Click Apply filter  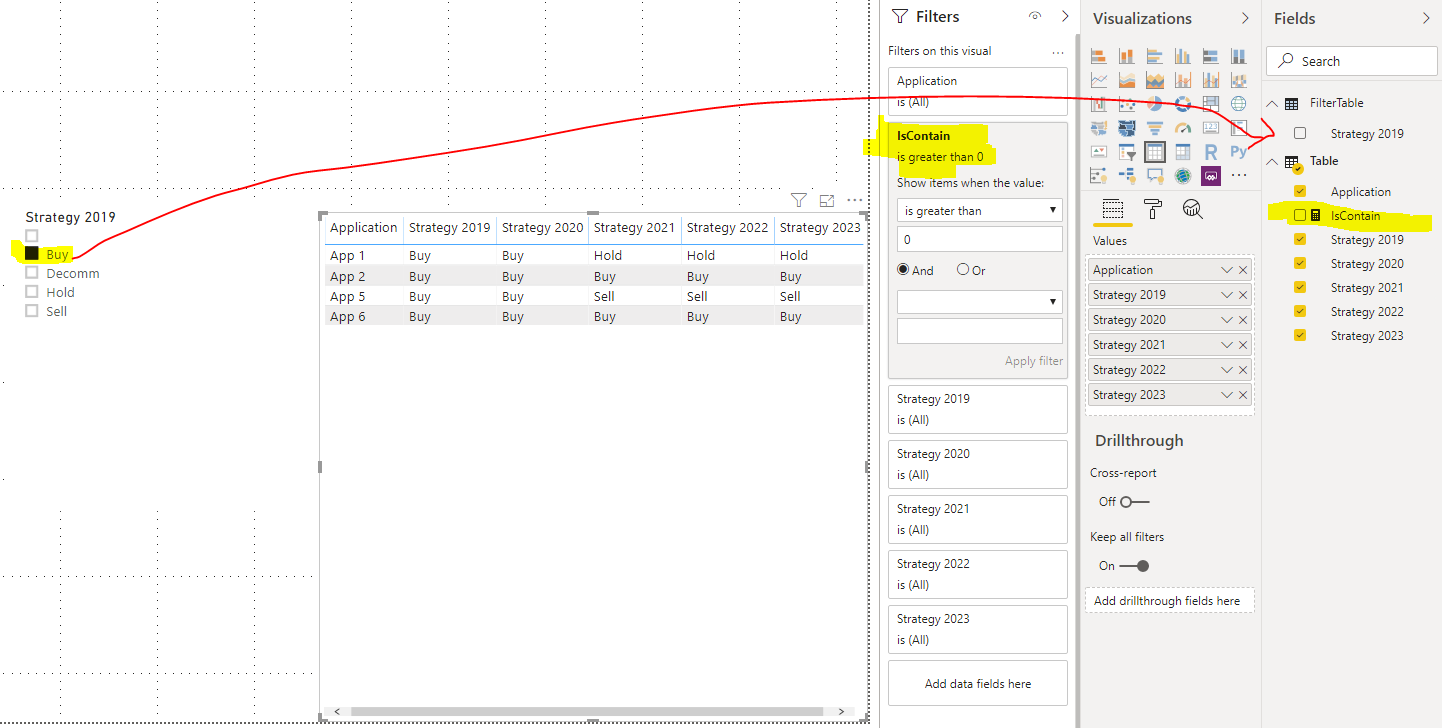(x=1034, y=361)
